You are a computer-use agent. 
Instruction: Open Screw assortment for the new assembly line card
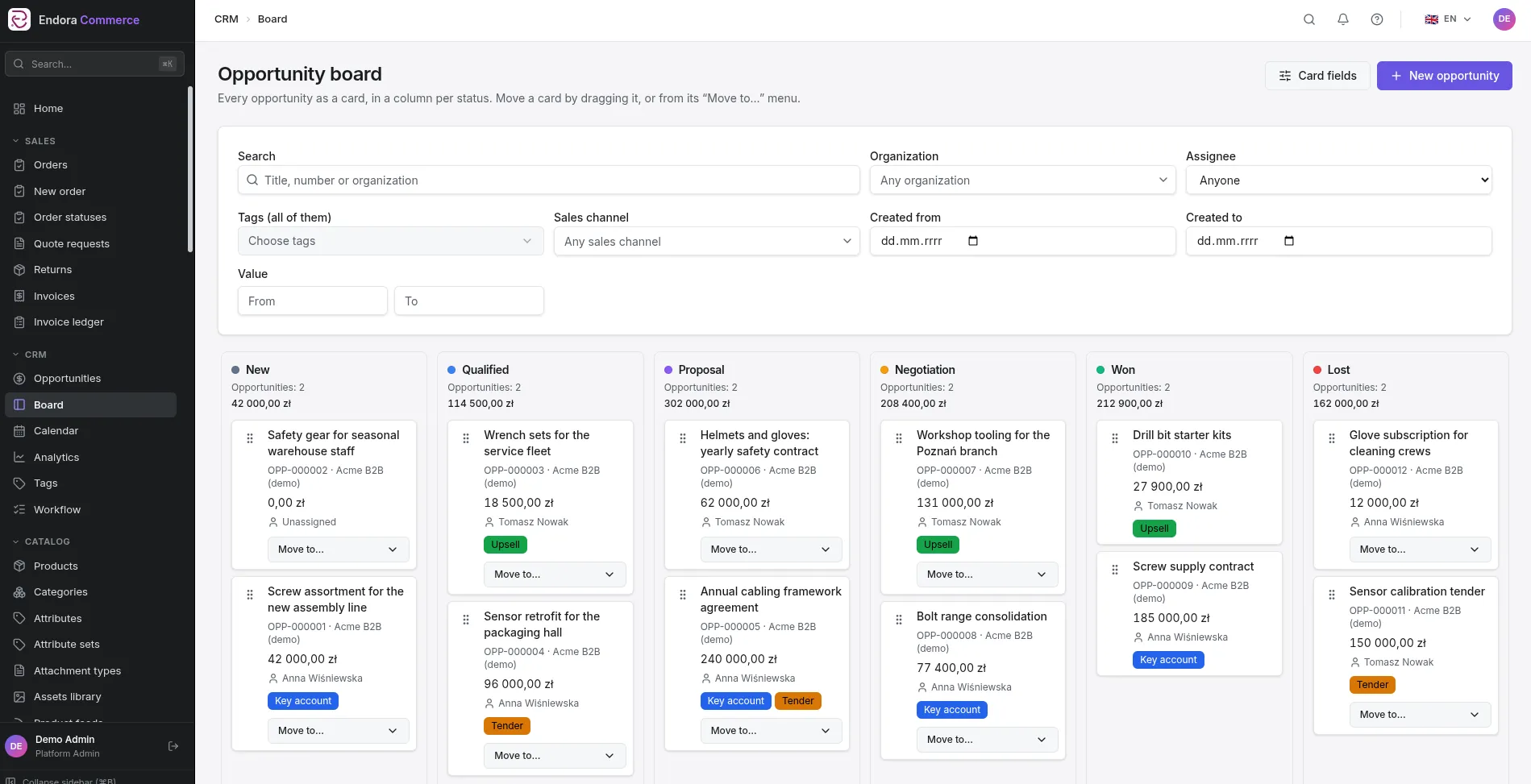(335, 599)
